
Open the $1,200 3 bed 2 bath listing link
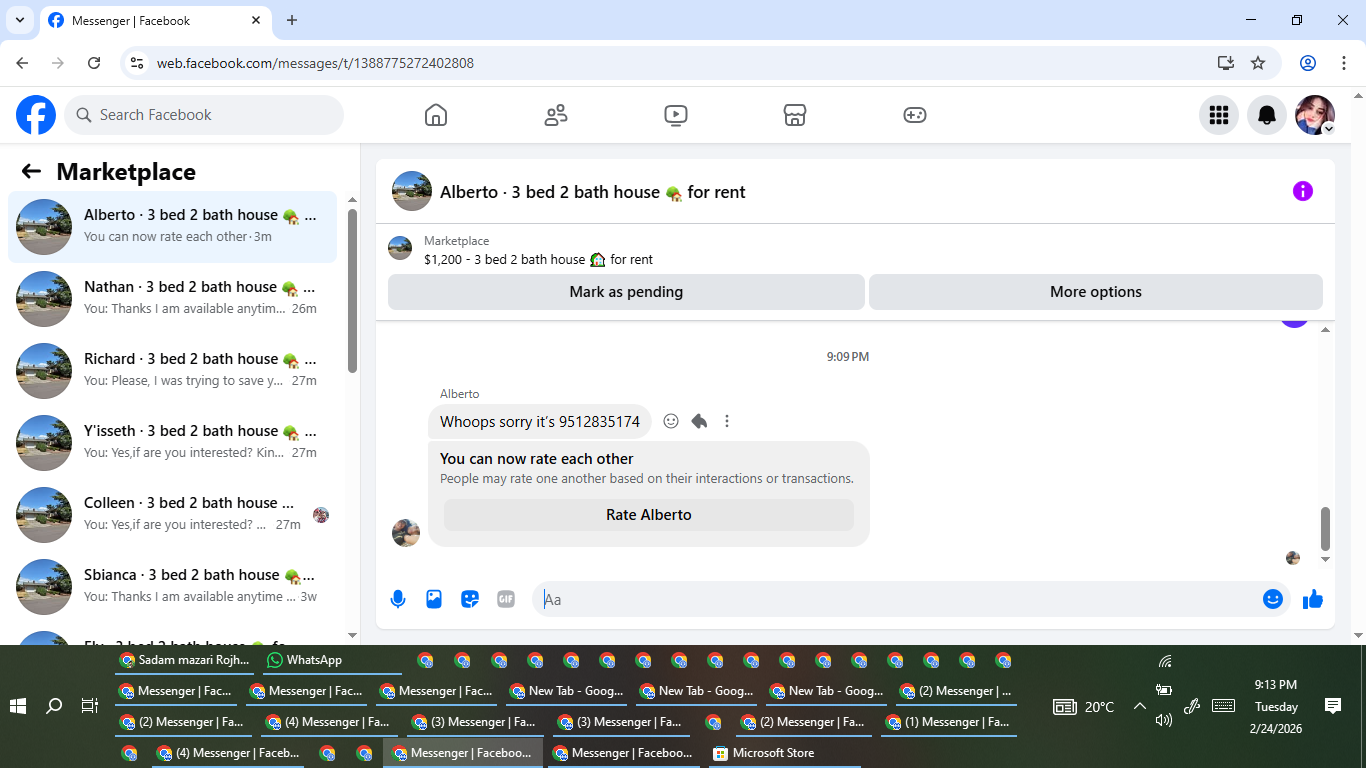538,259
